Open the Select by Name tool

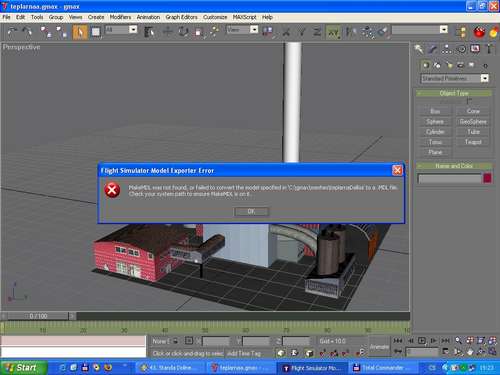click(x=149, y=32)
